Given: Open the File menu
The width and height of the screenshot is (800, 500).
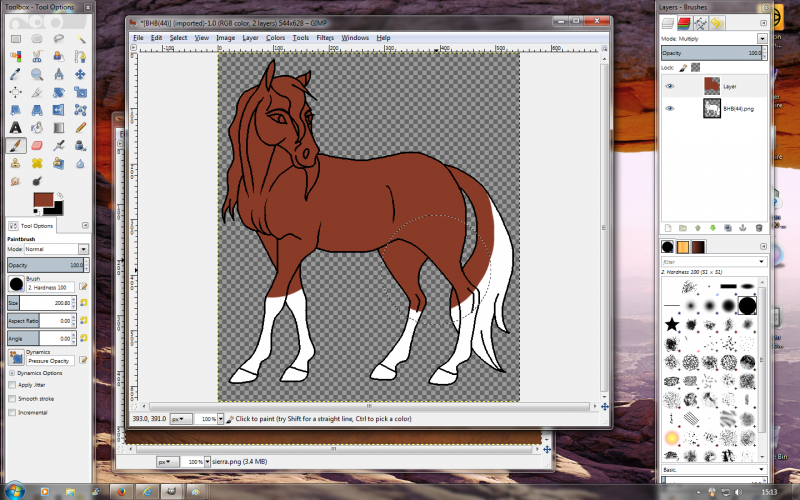Looking at the screenshot, I should pos(138,38).
